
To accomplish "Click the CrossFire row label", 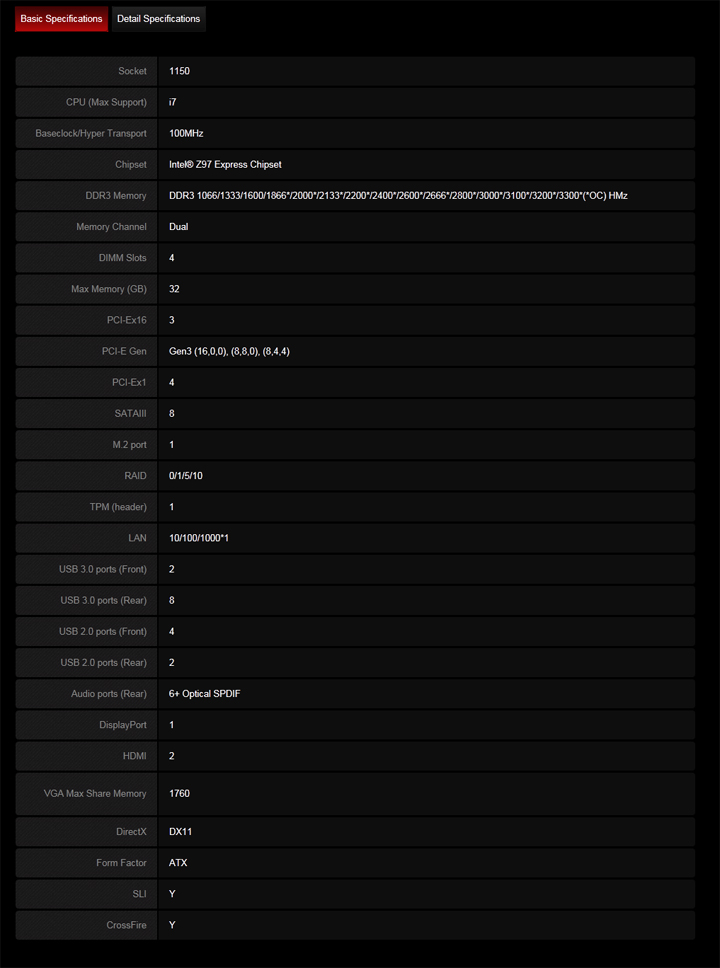I will tap(126, 925).
